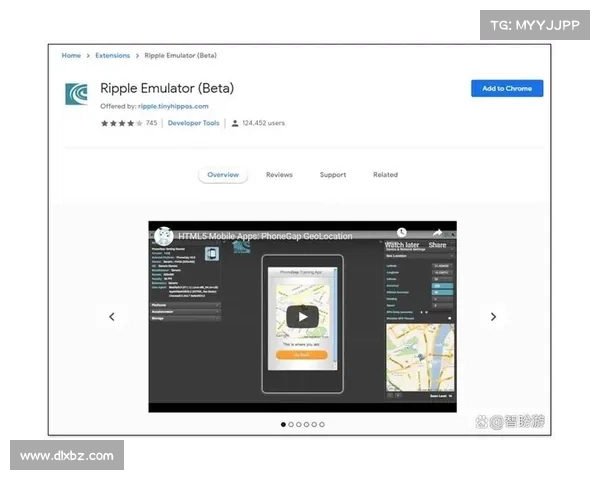The height and width of the screenshot is (480, 600).
Task: Click the Ripple Emulator (Beta) breadcrumb text
Action: pyautogui.click(x=180, y=56)
